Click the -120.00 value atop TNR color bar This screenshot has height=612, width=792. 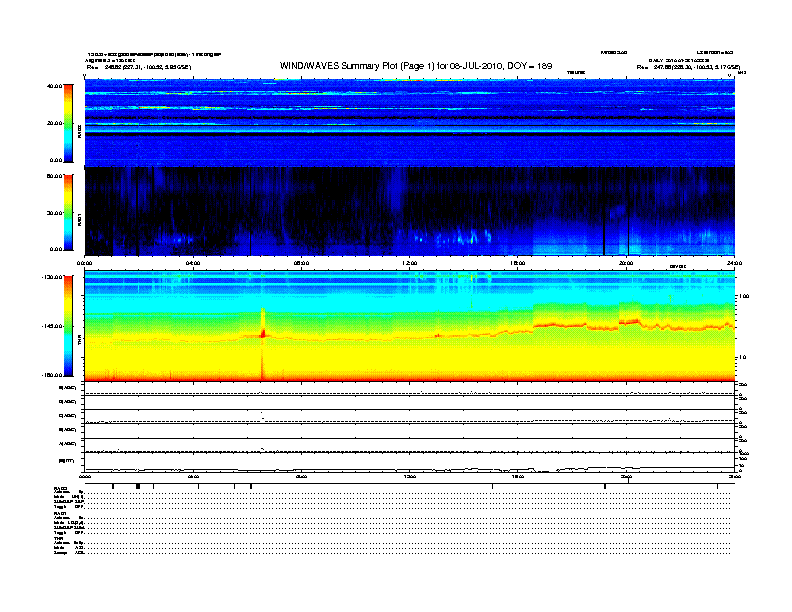coord(52,277)
